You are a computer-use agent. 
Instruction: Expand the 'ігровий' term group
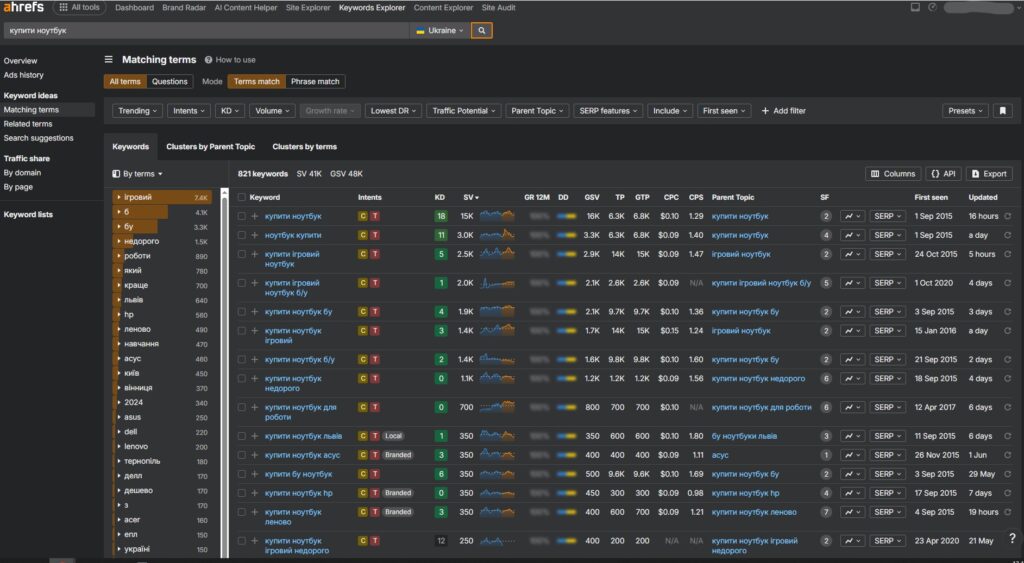[x=118, y=198]
